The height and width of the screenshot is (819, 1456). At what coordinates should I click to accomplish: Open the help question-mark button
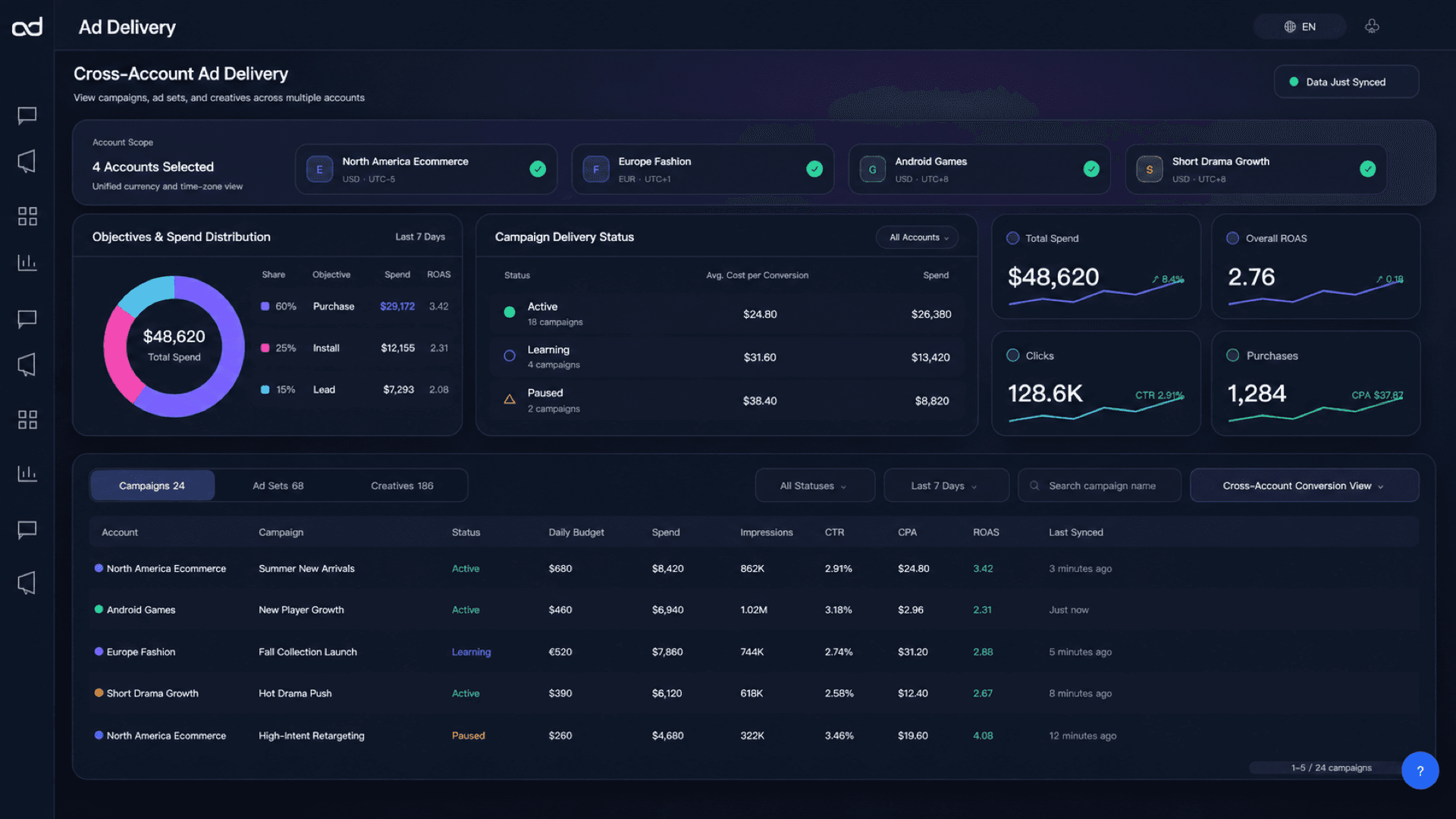coord(1420,770)
